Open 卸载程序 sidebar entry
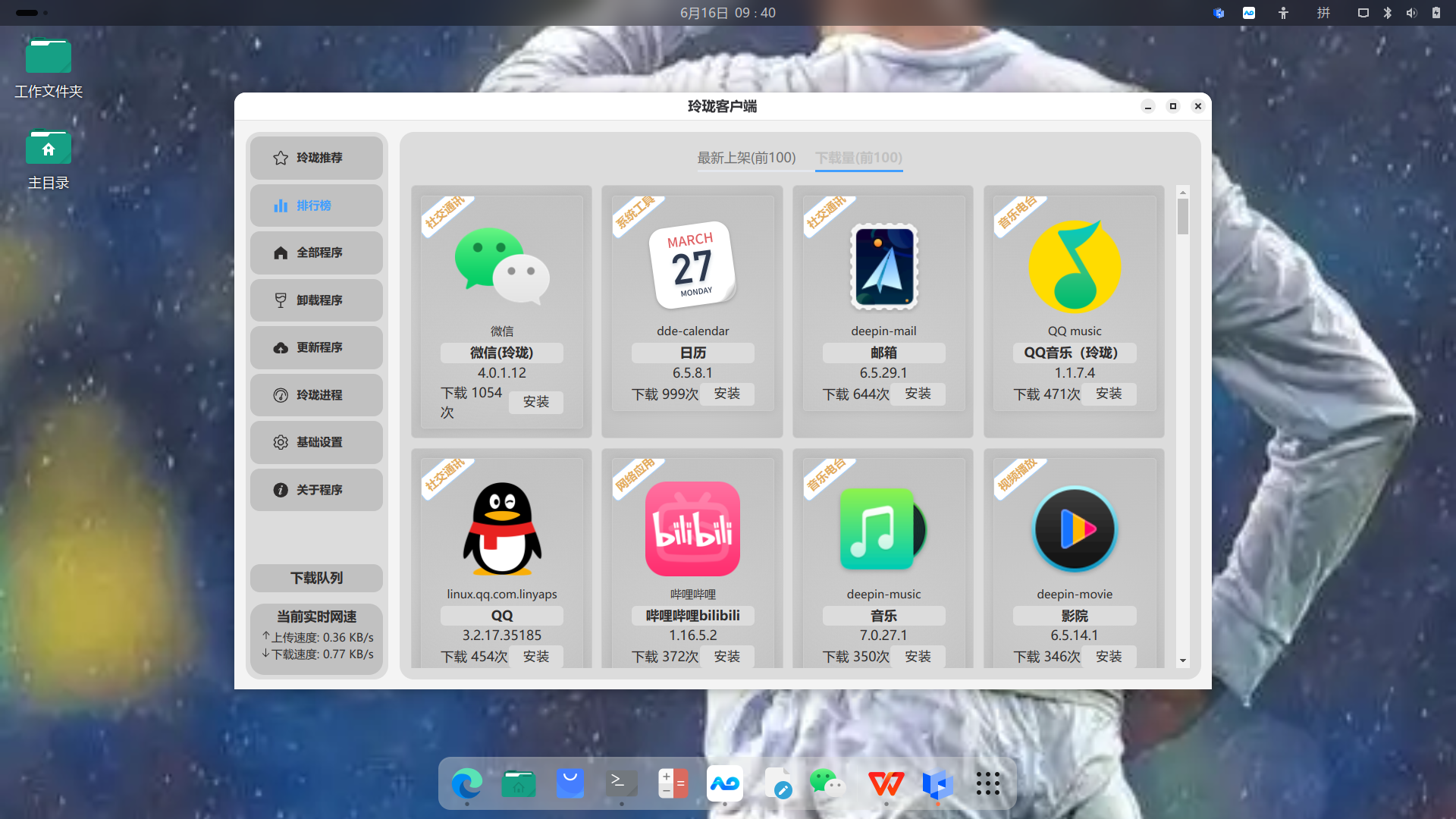The height and width of the screenshot is (819, 1456). tap(316, 300)
